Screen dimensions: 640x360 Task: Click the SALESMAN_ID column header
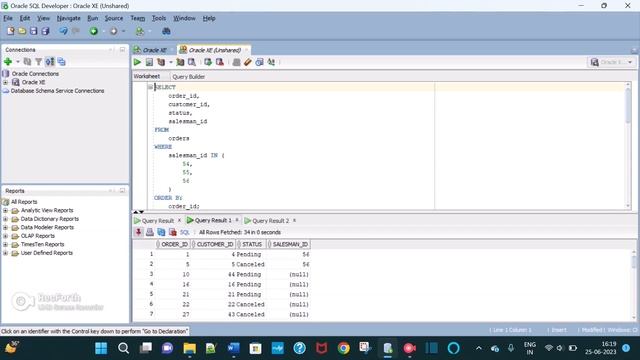tap(290, 244)
